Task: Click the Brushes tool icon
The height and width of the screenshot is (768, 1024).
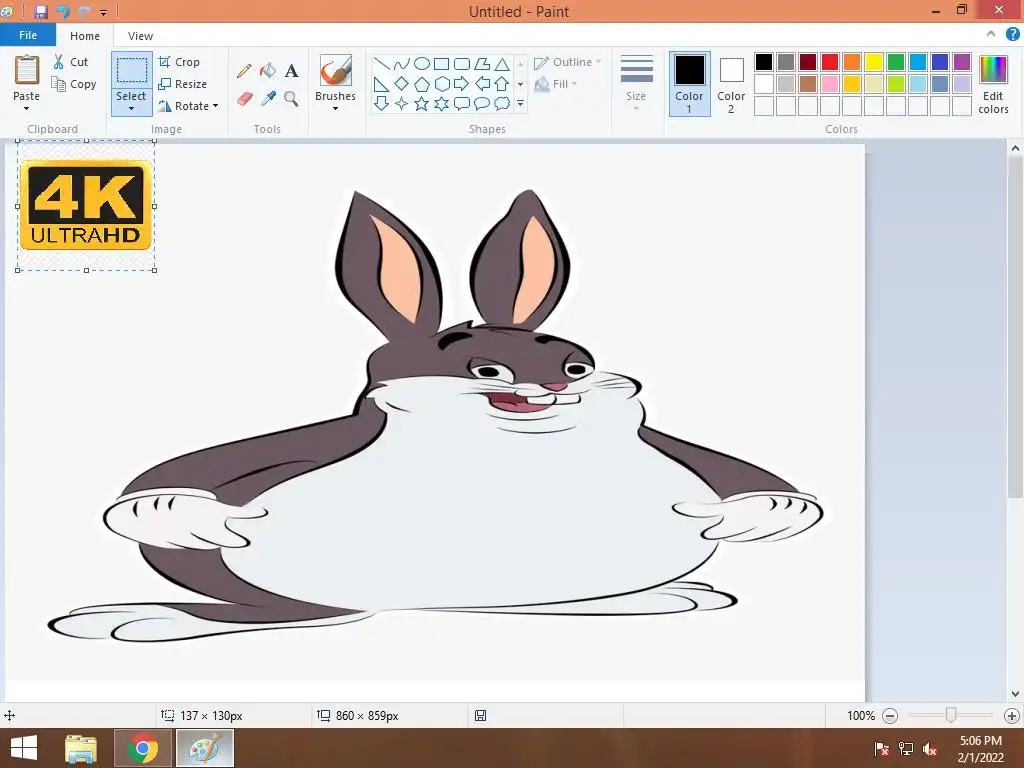Action: (336, 71)
